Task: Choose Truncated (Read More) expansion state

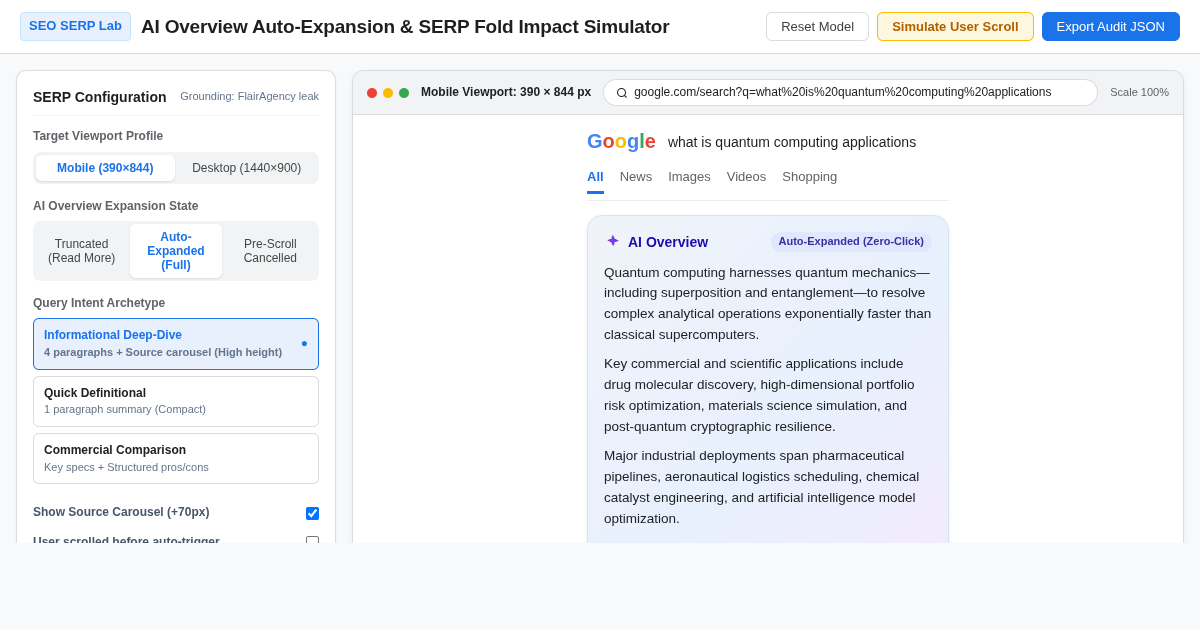Action: pos(82,251)
